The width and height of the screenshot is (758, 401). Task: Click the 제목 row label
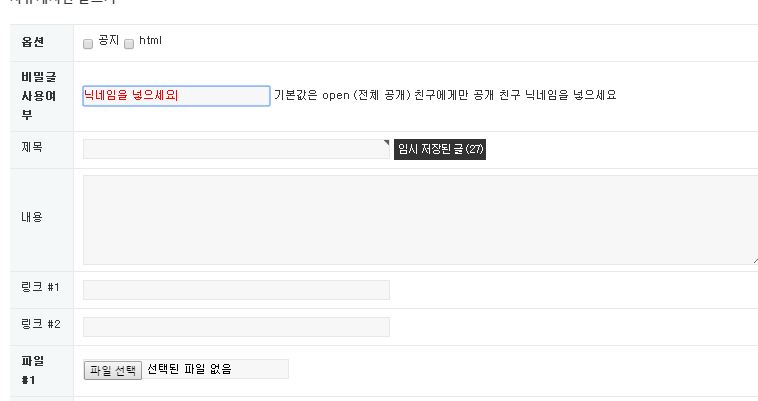[31, 147]
